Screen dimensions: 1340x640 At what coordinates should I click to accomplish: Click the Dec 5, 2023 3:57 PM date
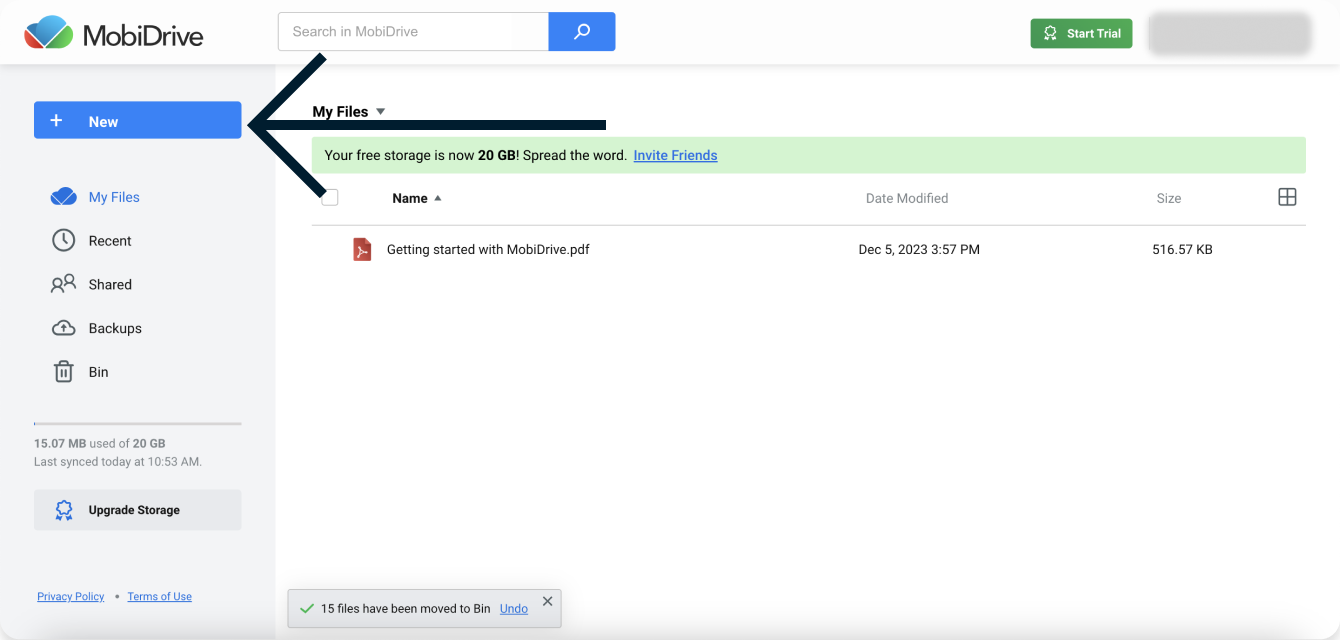pos(919,249)
